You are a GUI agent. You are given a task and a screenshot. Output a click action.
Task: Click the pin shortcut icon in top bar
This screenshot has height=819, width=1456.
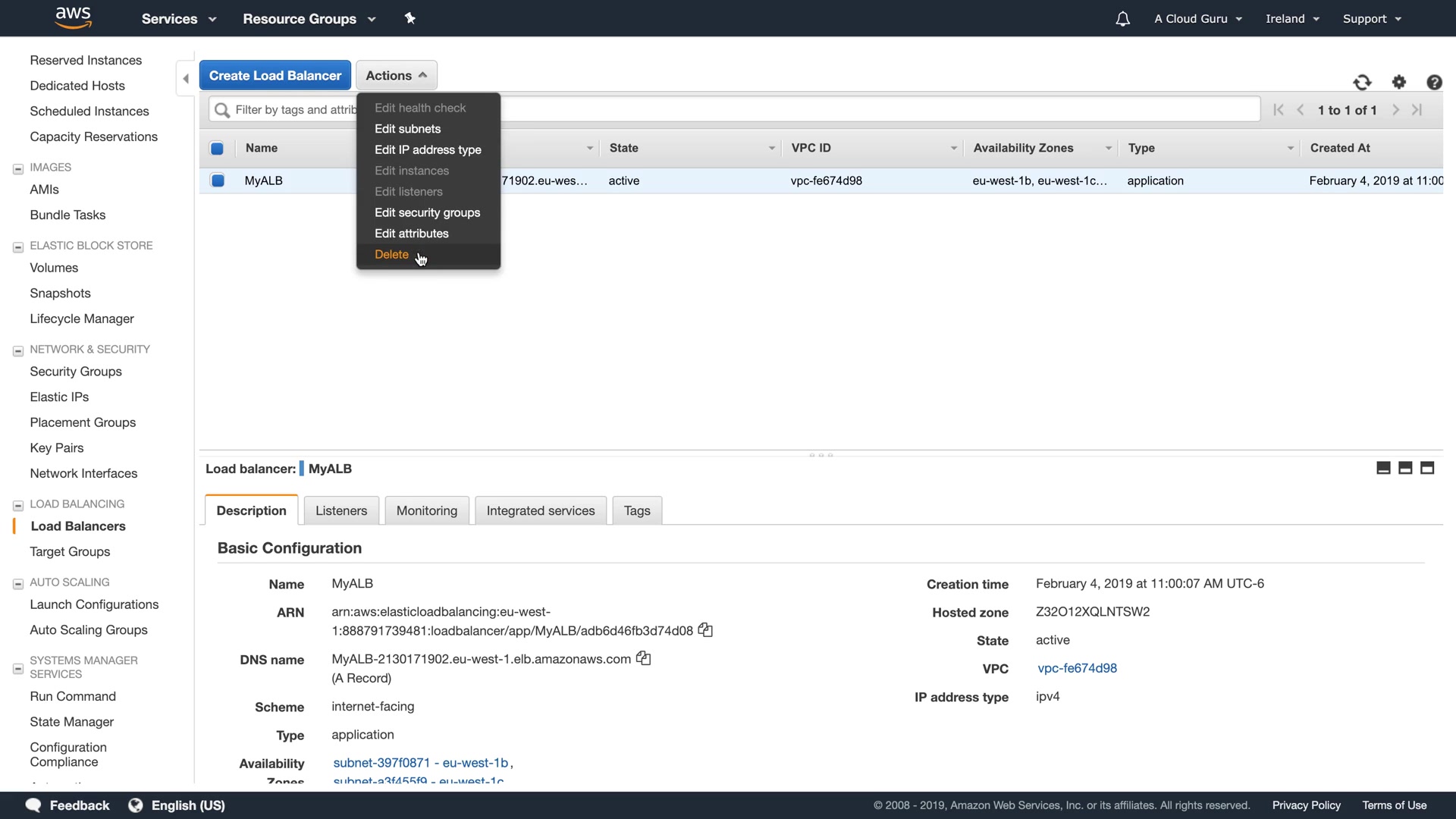click(x=410, y=18)
